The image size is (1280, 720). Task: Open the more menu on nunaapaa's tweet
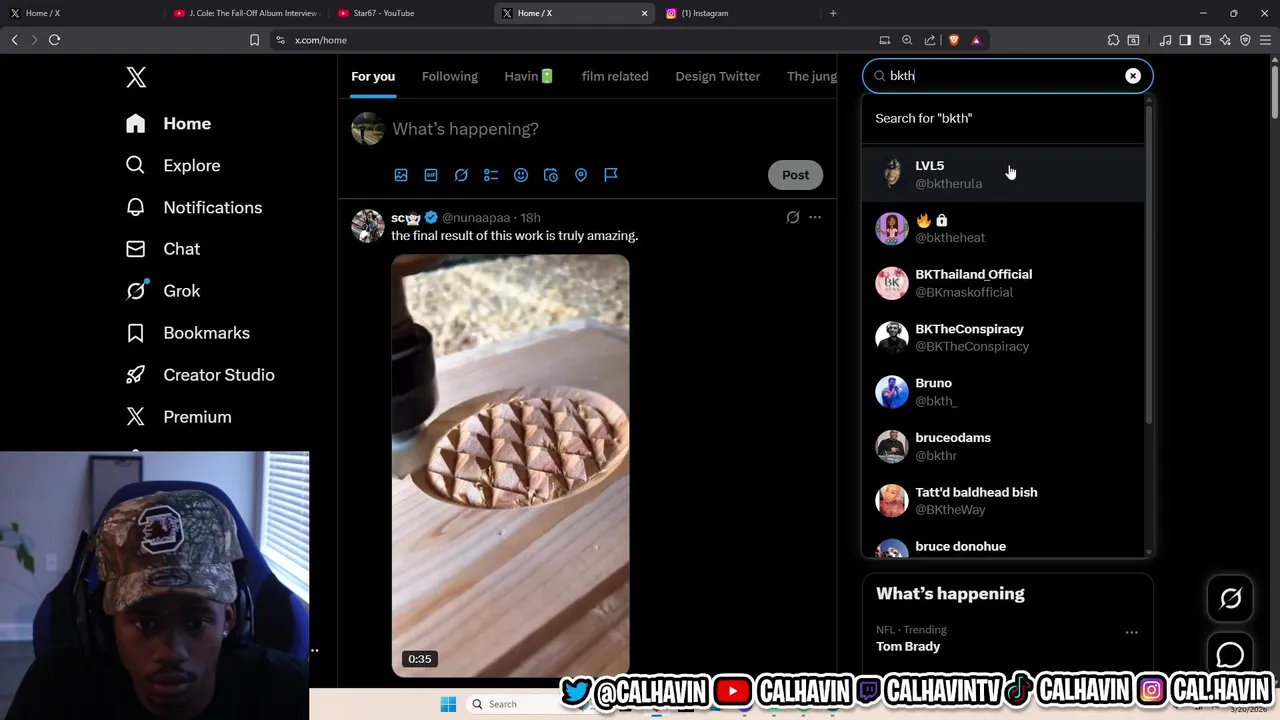(x=815, y=217)
